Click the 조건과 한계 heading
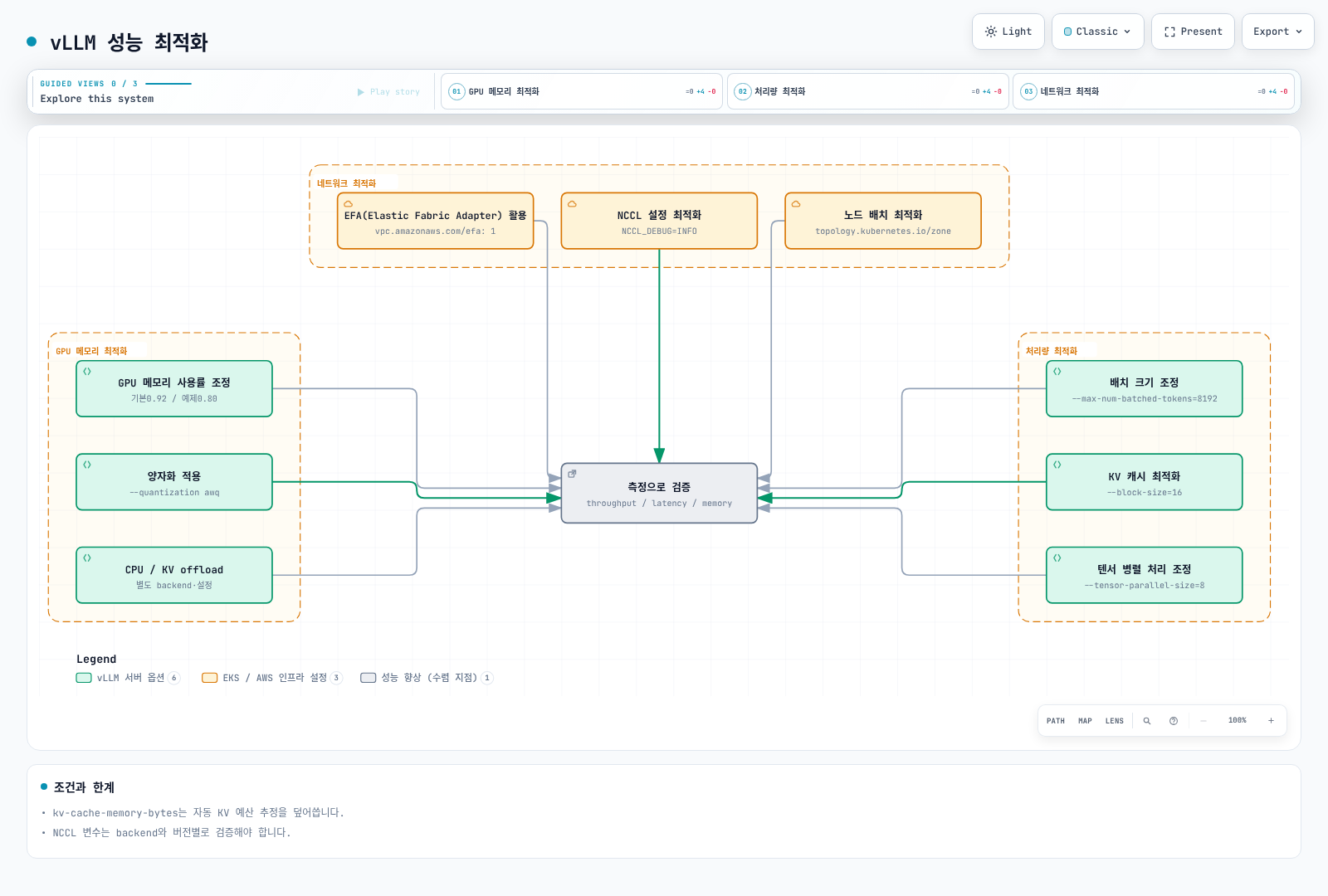 pyautogui.click(x=84, y=787)
